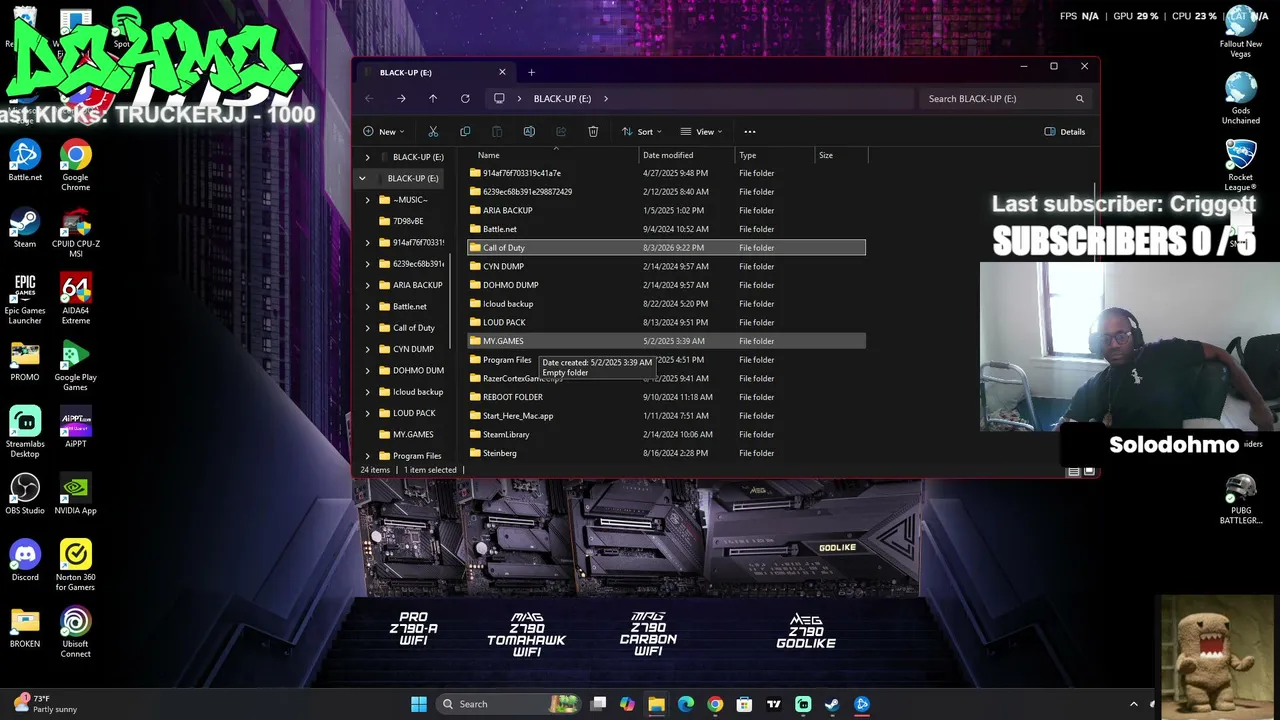Expand the Call of Duty tree folder
Viewport: 1280px width, 720px height.
point(367,328)
